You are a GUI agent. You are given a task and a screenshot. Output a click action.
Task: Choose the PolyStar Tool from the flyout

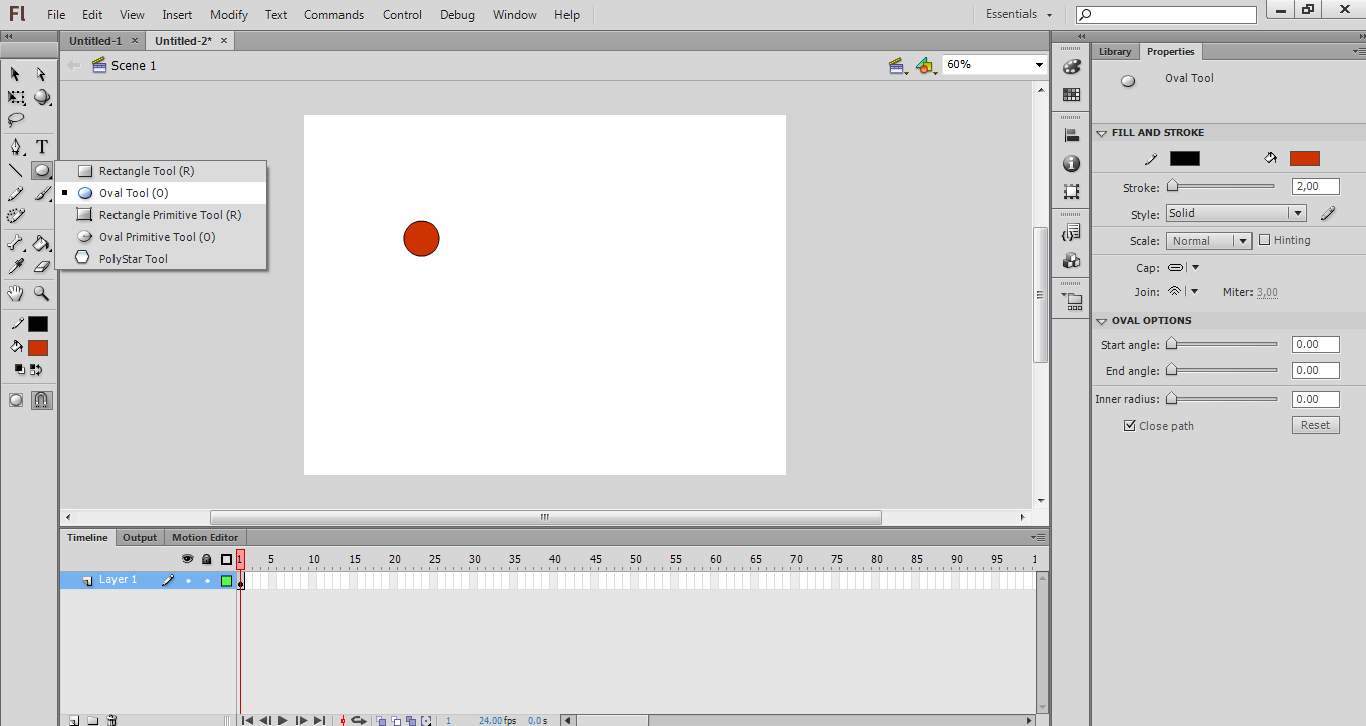click(x=130, y=258)
